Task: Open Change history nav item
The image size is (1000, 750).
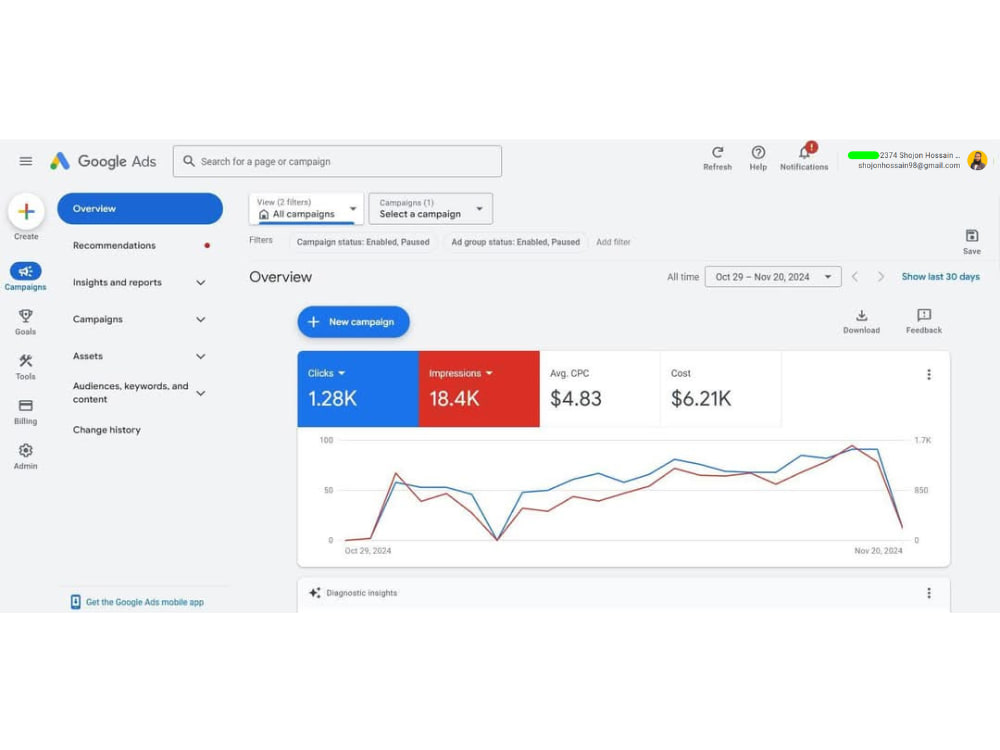Action: coord(107,430)
